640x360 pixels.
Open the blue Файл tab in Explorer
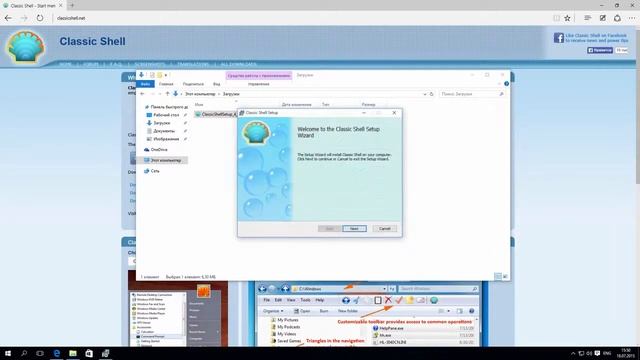145,84
